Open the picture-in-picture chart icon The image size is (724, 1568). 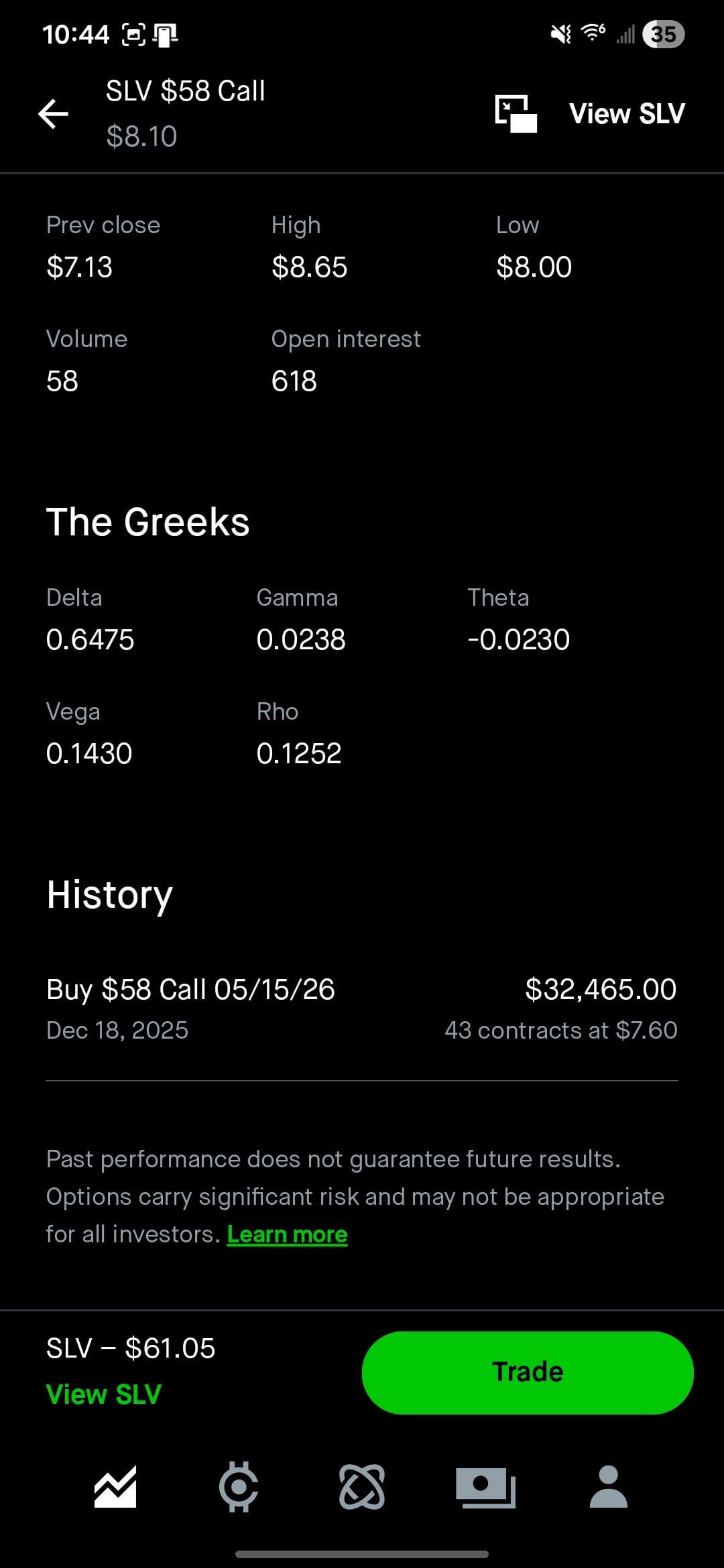(x=516, y=113)
